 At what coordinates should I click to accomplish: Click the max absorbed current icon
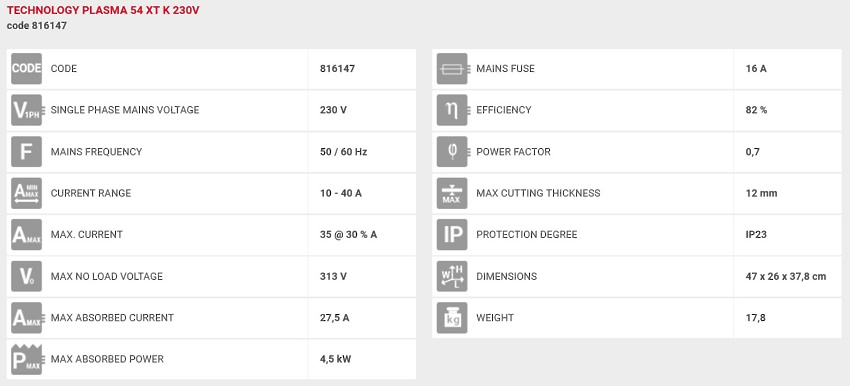(x=27, y=318)
